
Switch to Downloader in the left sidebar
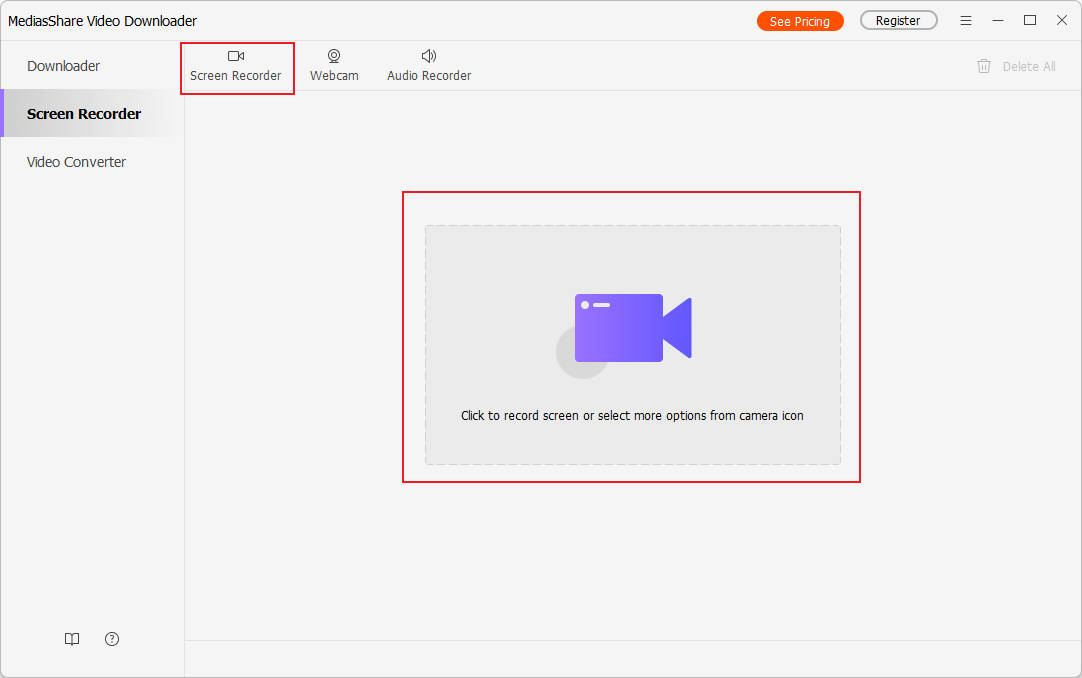64,66
